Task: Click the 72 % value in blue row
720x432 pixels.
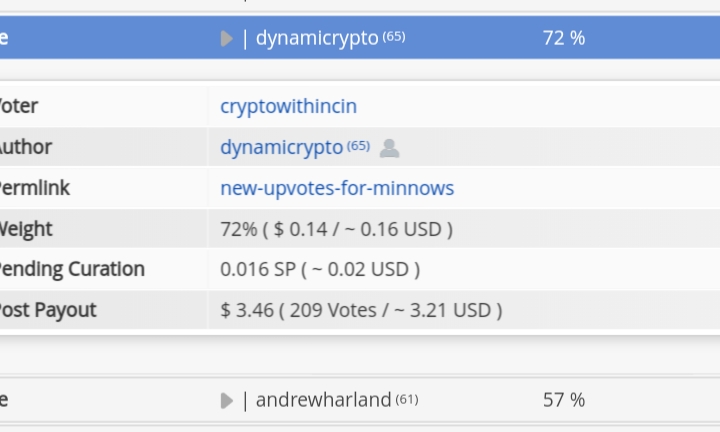Action: [x=564, y=38]
